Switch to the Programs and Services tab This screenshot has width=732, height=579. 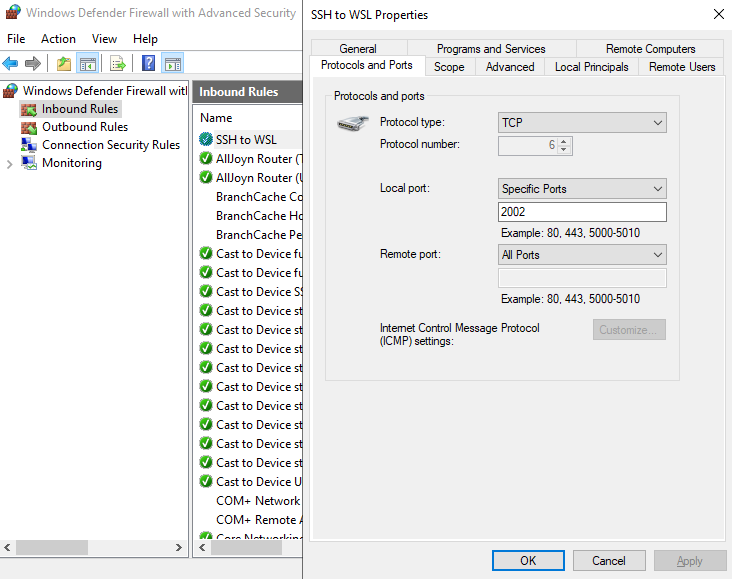492,49
